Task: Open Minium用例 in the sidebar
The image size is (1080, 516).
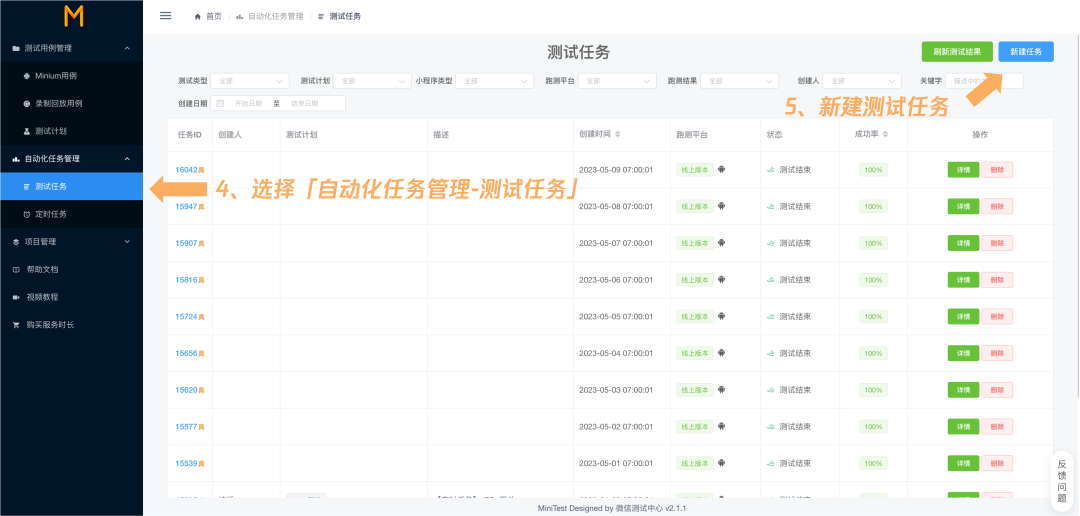Action: point(72,76)
